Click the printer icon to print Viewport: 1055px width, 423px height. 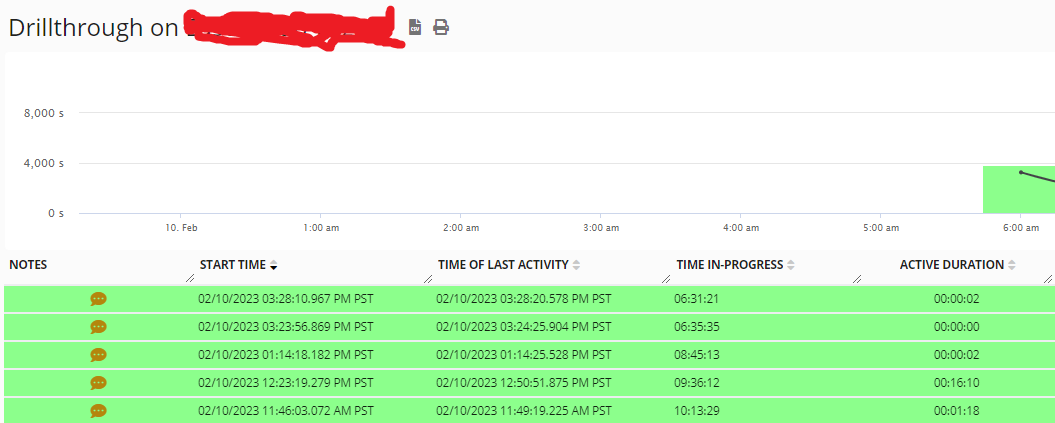[440, 27]
